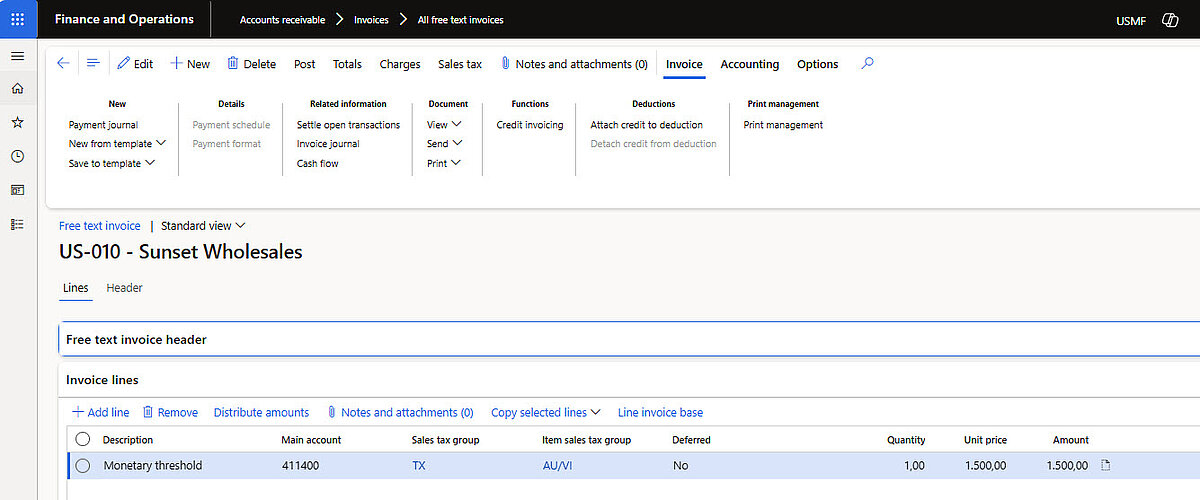
Task: Open Modules list icon in sidebar
Action: pos(17,224)
